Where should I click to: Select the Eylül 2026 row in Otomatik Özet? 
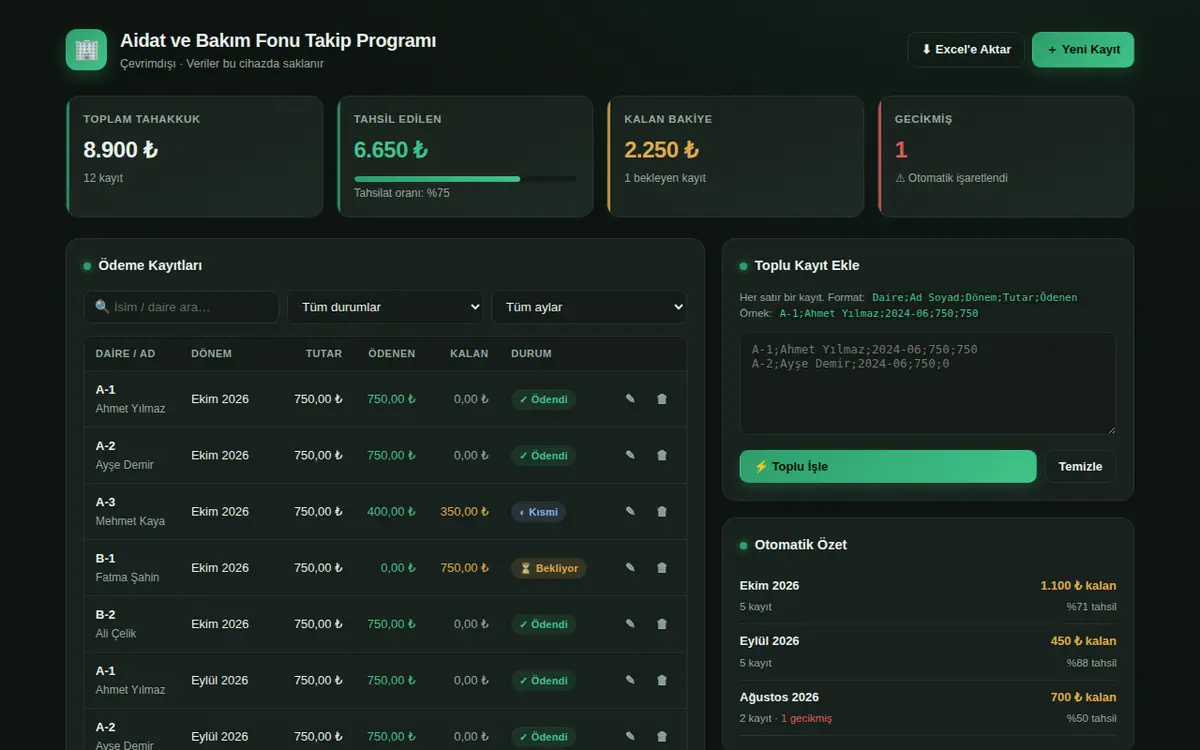coord(928,652)
